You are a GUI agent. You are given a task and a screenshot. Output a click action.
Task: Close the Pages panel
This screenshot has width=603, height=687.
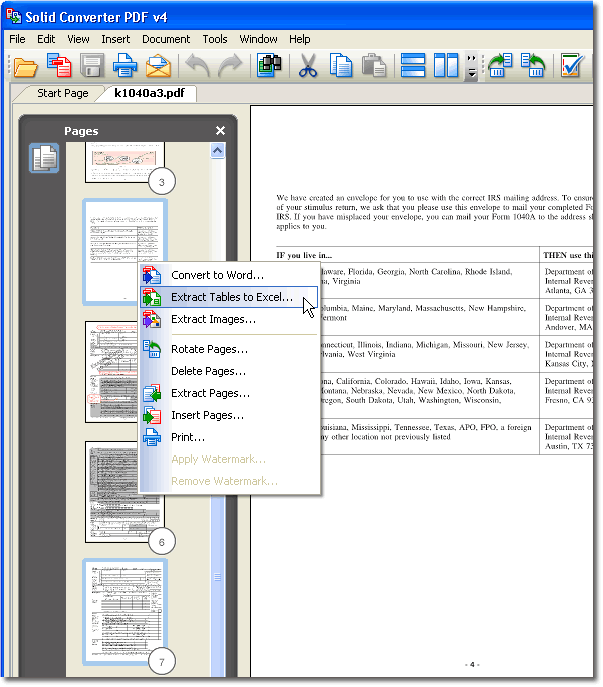(x=220, y=131)
